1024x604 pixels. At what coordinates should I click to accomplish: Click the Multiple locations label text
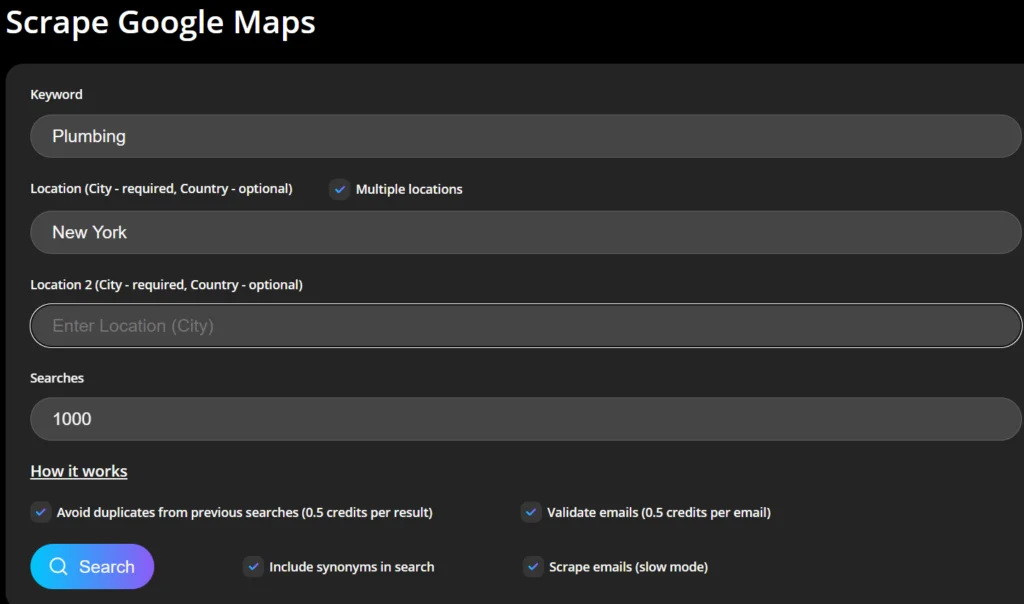(x=409, y=189)
